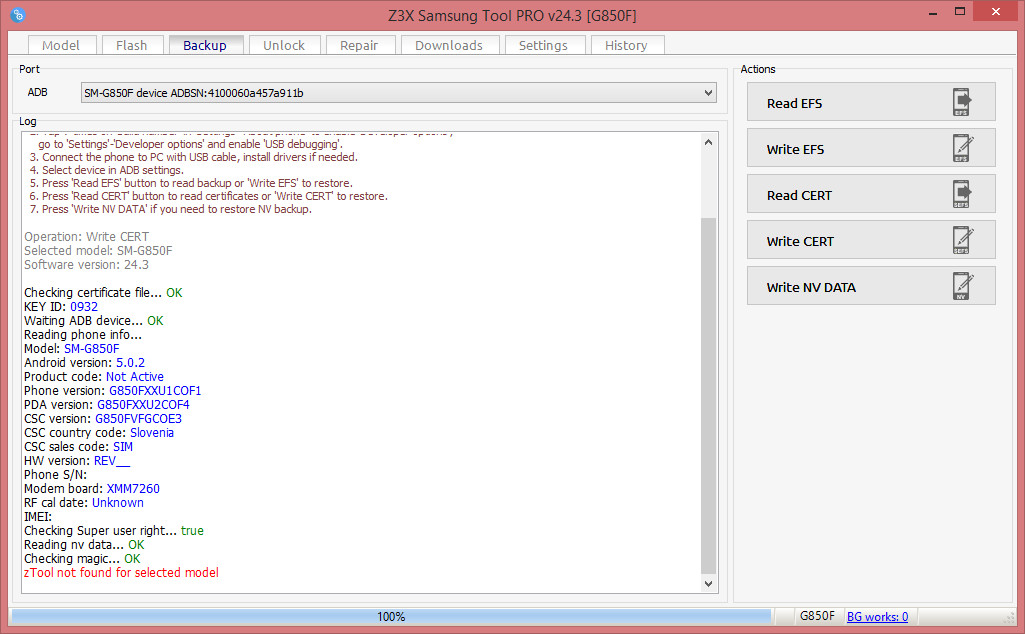This screenshot has width=1025, height=634.
Task: Click the G850F status bar entry
Action: [x=817, y=616]
